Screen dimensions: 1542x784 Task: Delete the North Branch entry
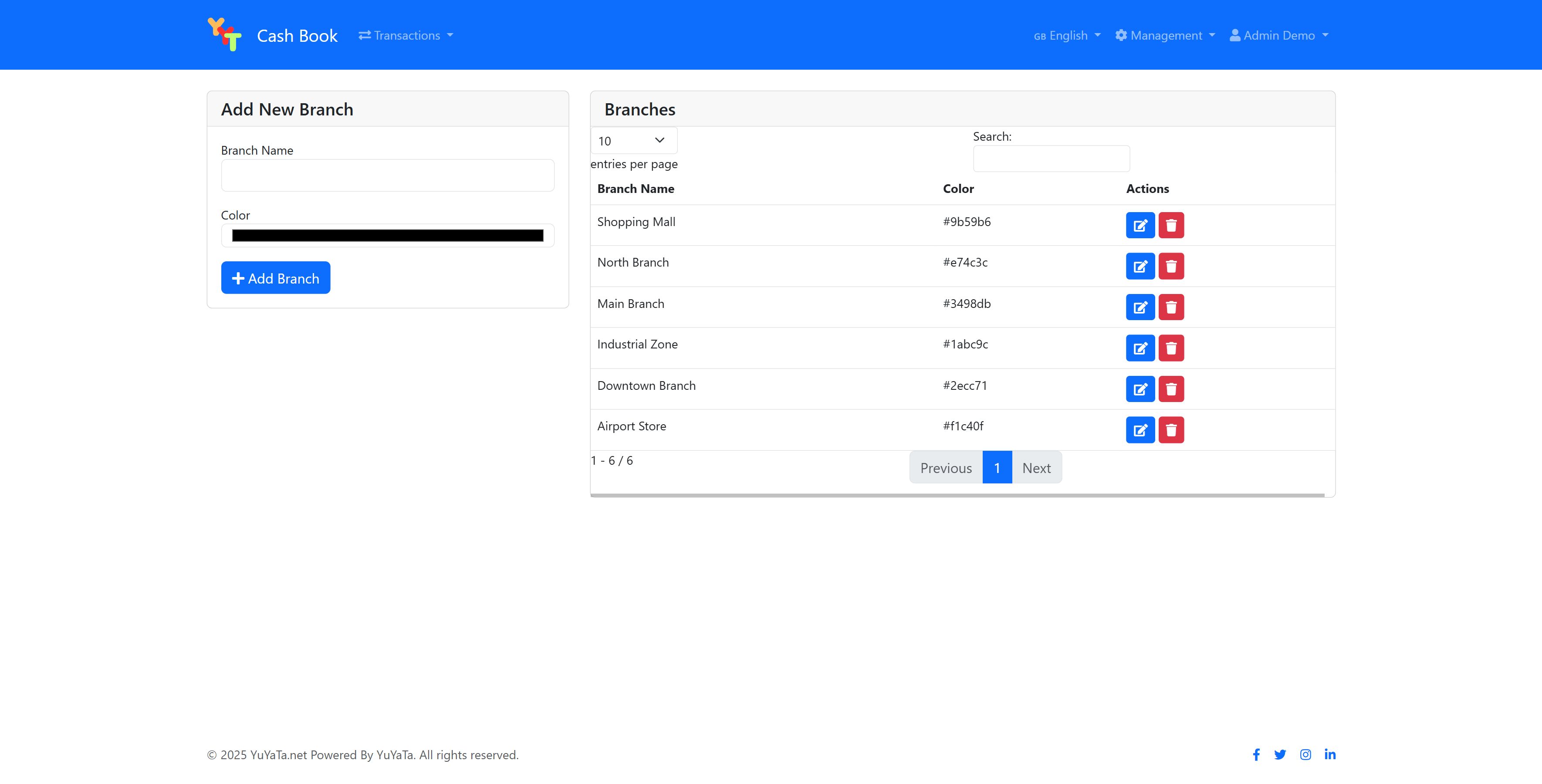pyautogui.click(x=1171, y=266)
